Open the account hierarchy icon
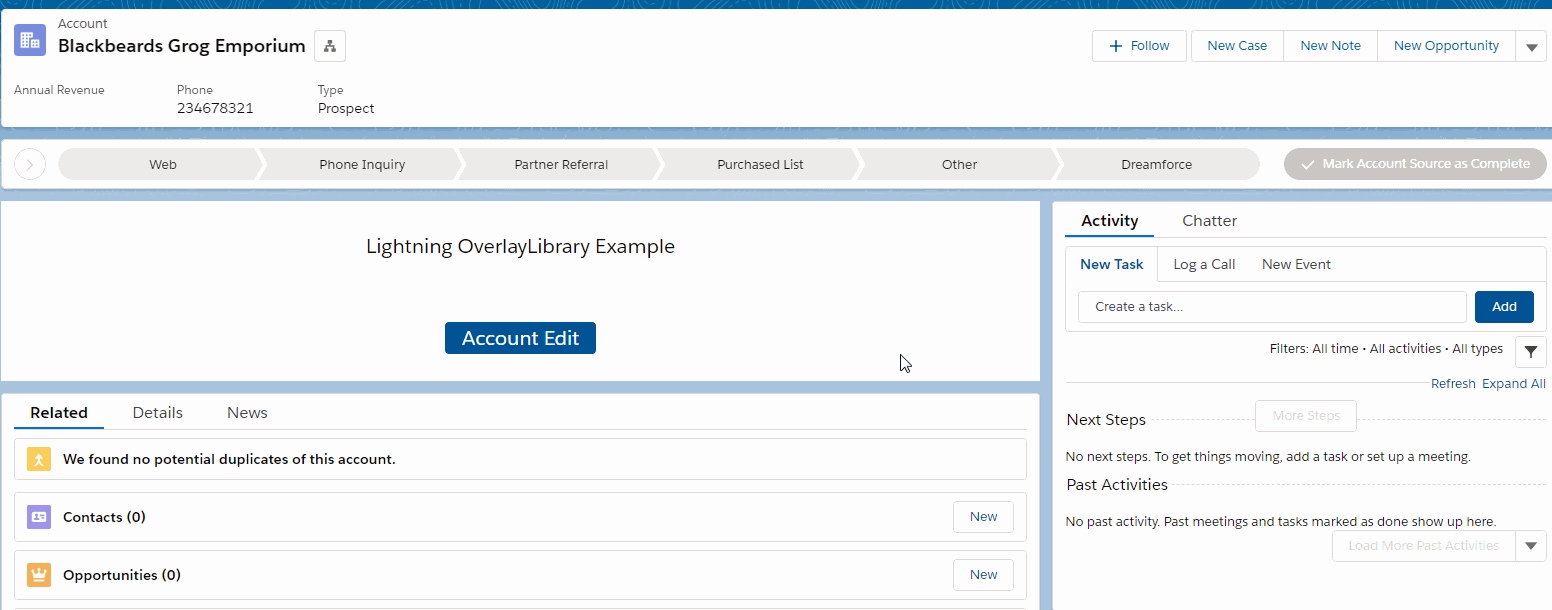Viewport: 1552px width, 610px height. click(x=329, y=45)
